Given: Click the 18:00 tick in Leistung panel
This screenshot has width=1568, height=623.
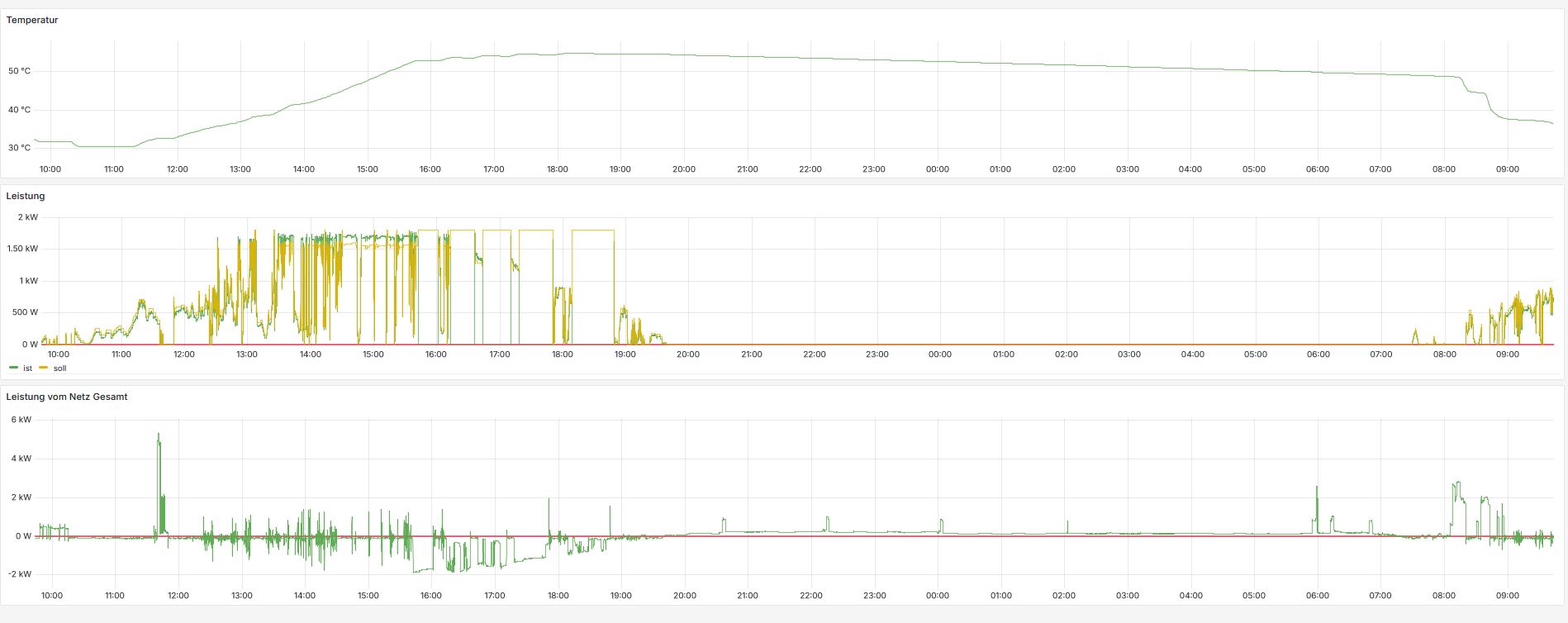Looking at the screenshot, I should tap(563, 354).
